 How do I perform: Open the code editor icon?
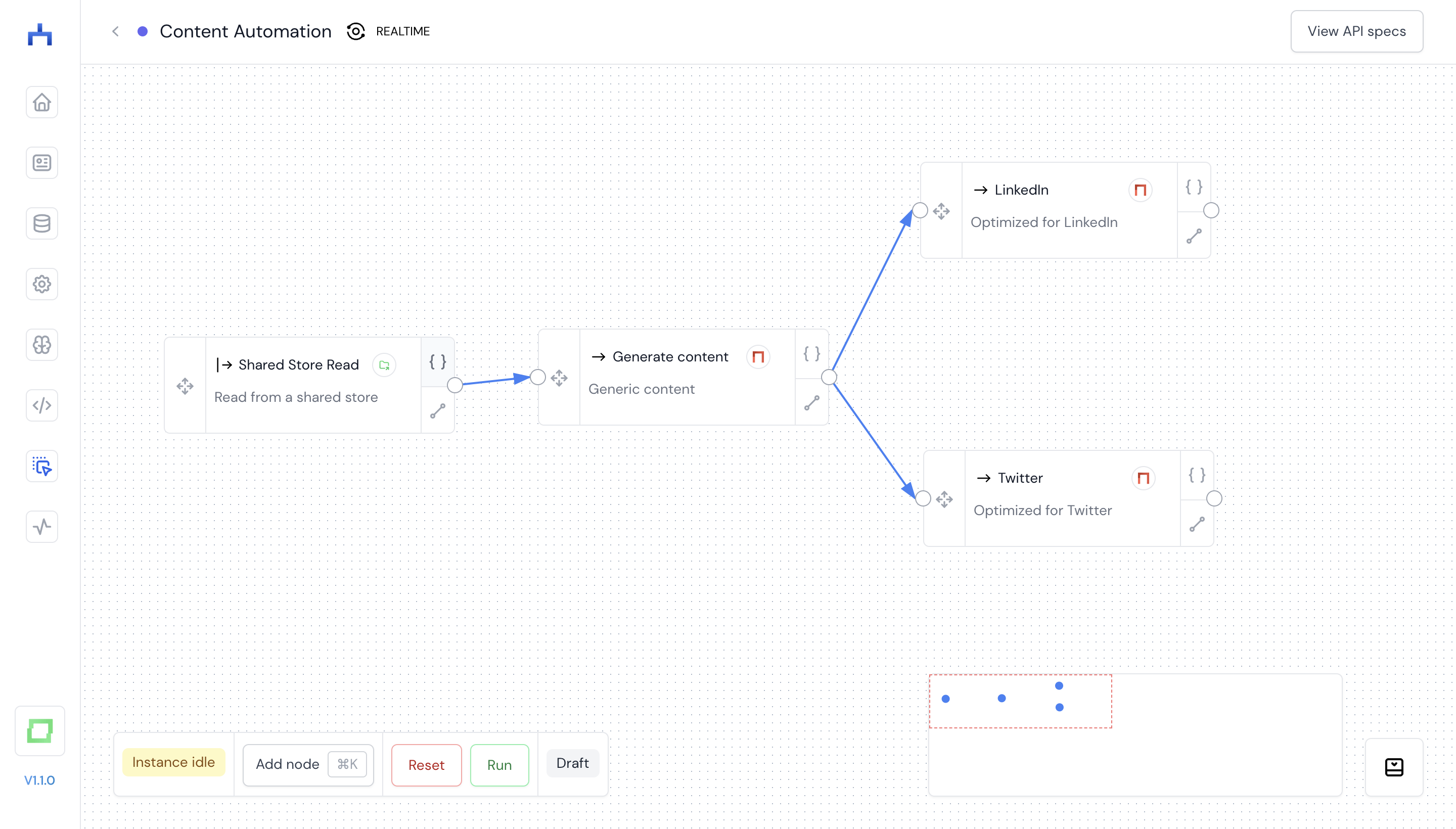pos(40,405)
